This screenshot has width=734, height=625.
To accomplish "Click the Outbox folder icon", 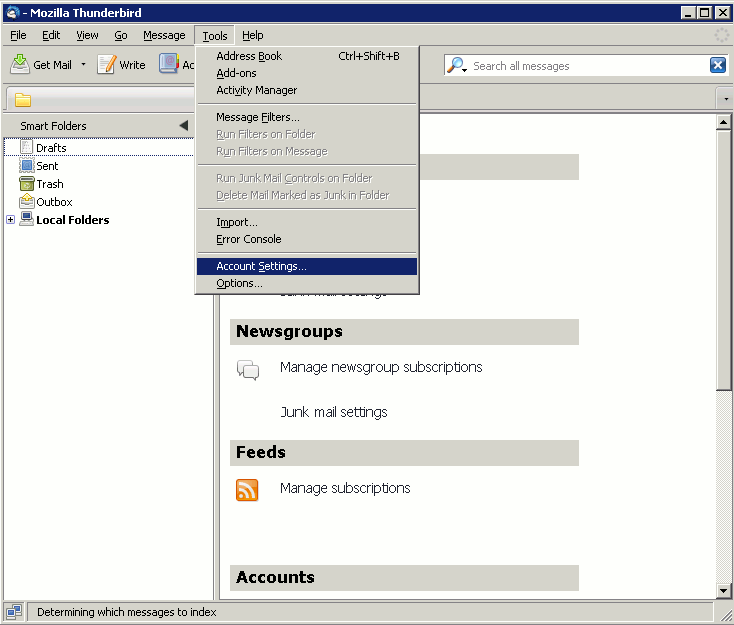I will pyautogui.click(x=27, y=201).
